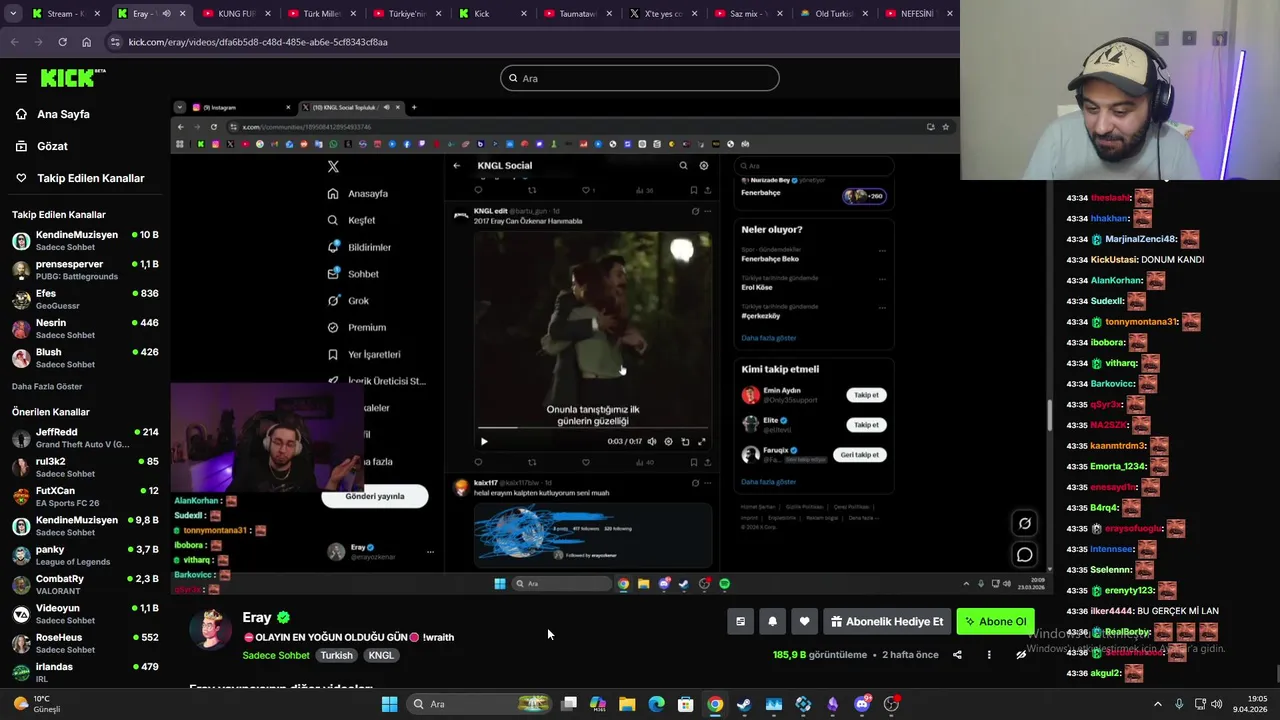The height and width of the screenshot is (720, 1280).
Task: Click Eray's profile avatar
Action: coord(211,628)
